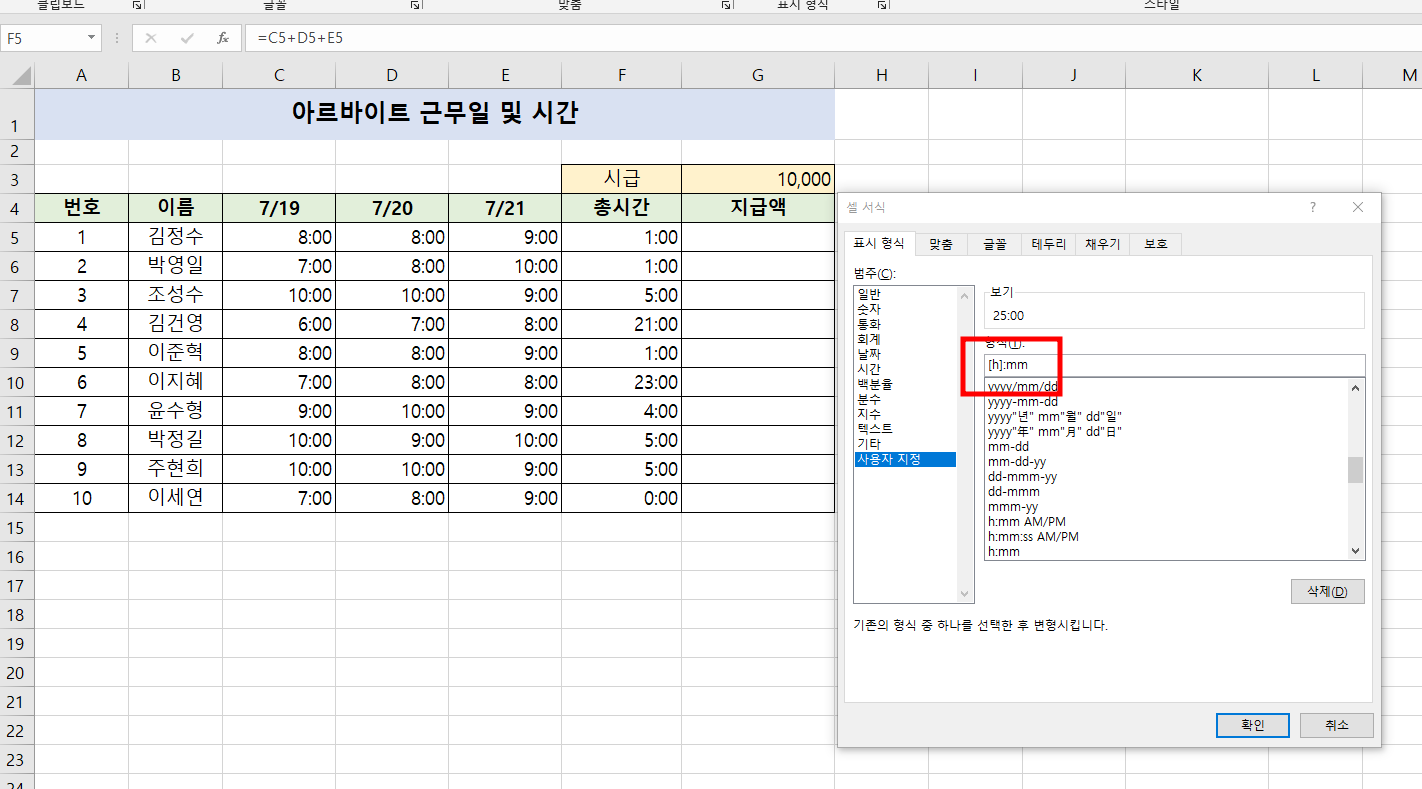1422x789 pixels.
Task: Click the 형식 input field with [h]:mm
Action: [x=1174, y=365]
